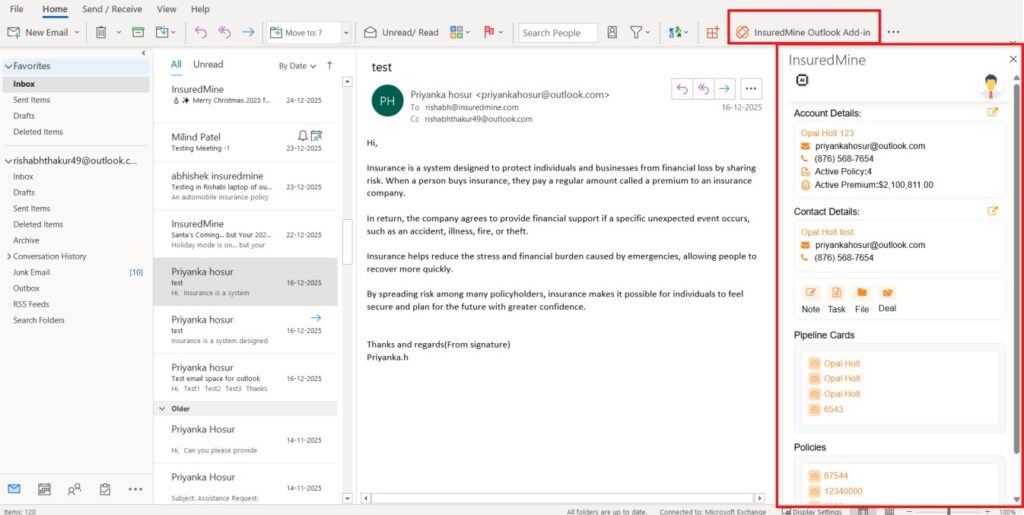The height and width of the screenshot is (515, 1024).
Task: Open policy 67544 link in Policies
Action: coord(836,476)
